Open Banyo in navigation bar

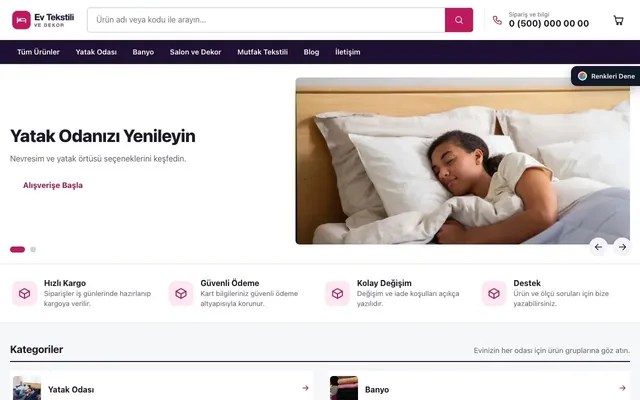click(143, 52)
